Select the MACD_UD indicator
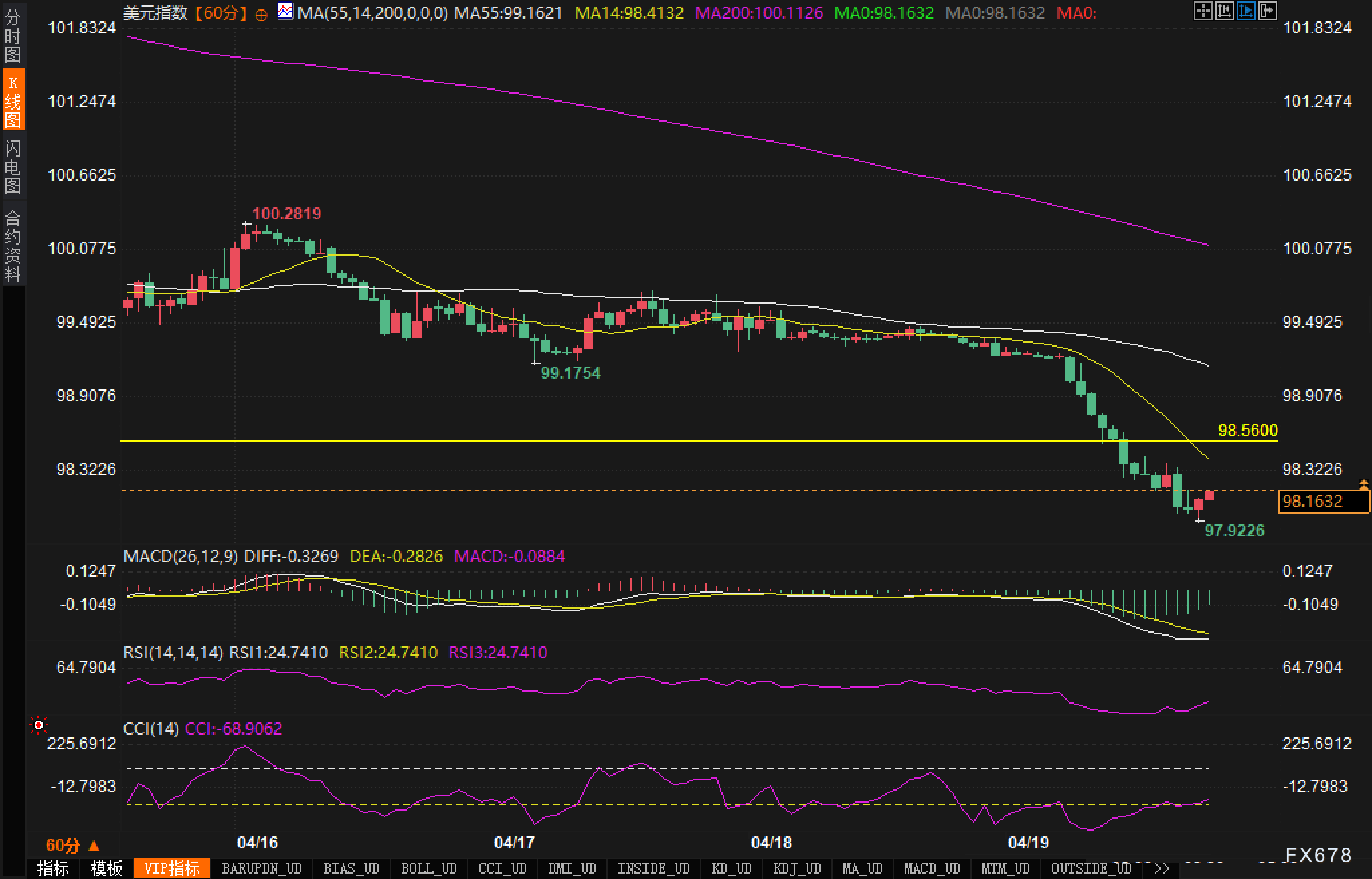 (x=932, y=868)
